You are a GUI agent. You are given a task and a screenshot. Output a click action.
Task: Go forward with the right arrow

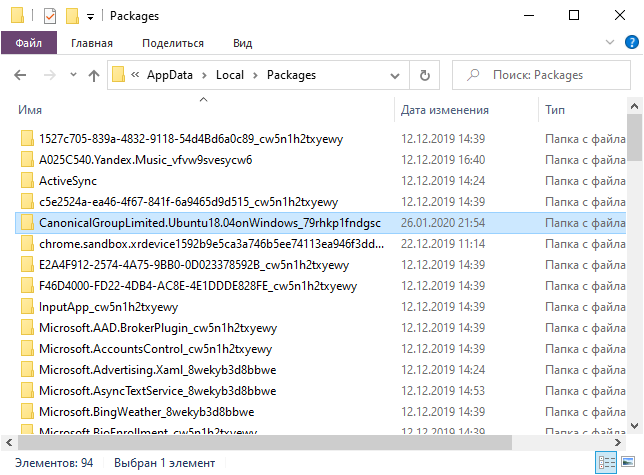pyautogui.click(x=50, y=75)
